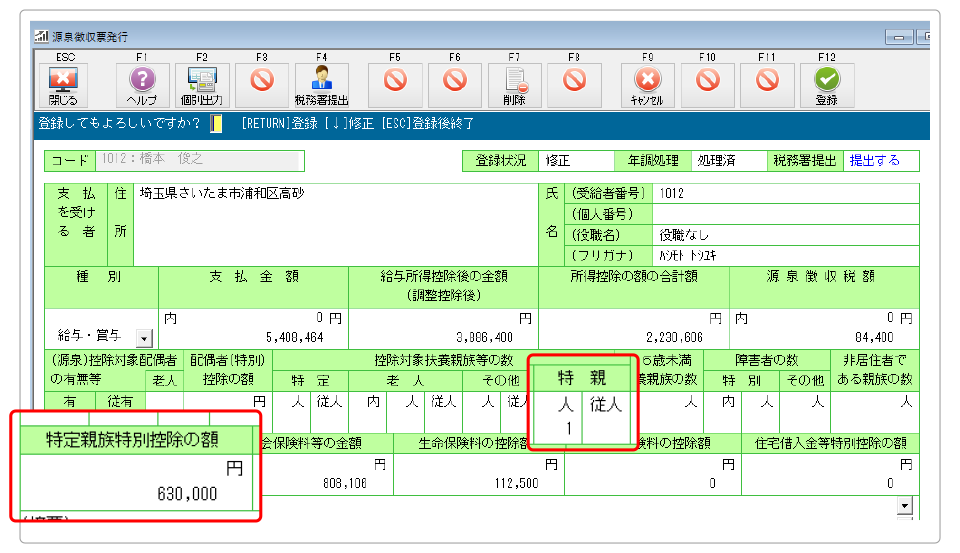This screenshot has height=553, width=960.
Task: Click the scrollbar down arrow
Action: 906,507
